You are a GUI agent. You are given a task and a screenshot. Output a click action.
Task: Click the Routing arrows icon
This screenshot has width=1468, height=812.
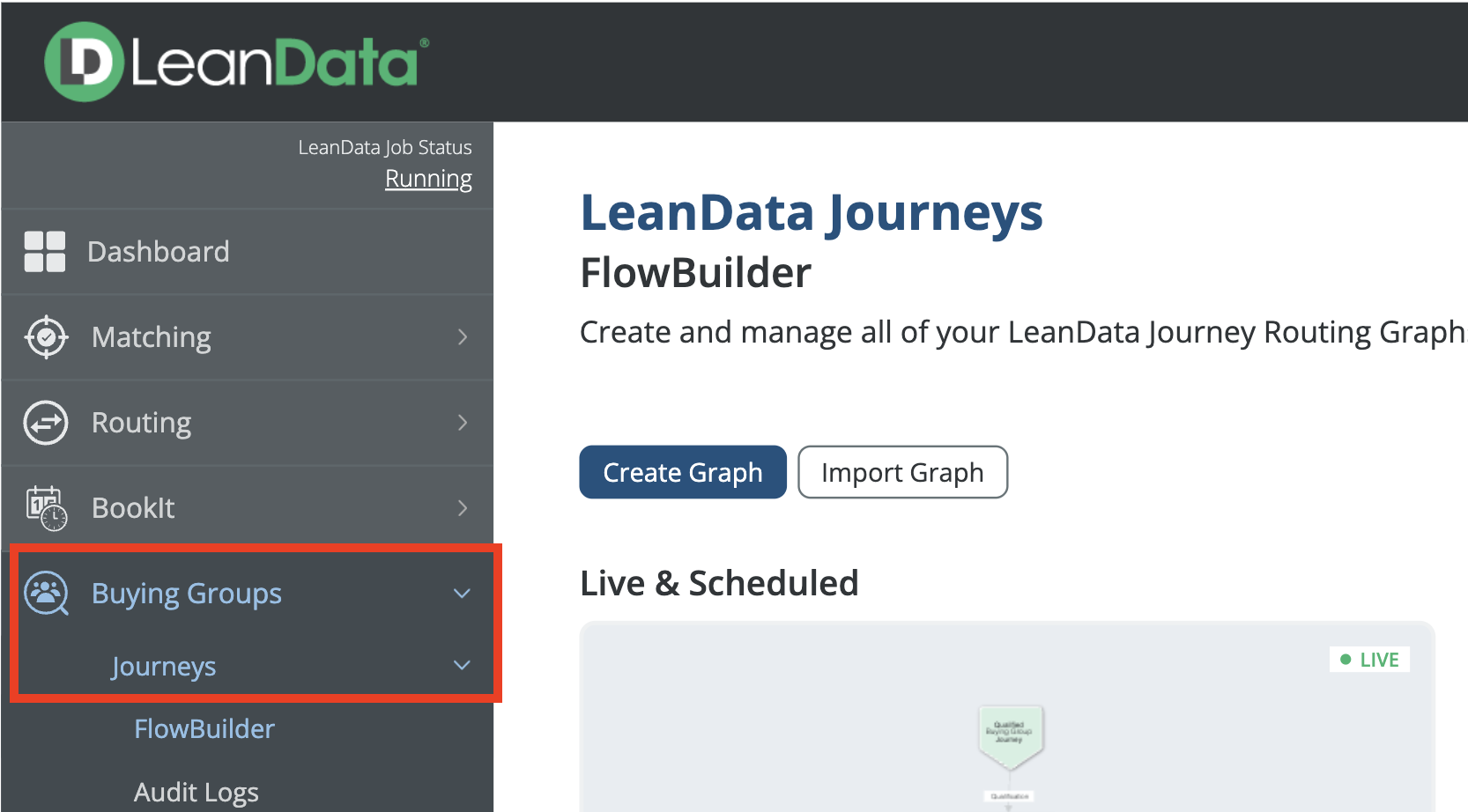coord(46,423)
